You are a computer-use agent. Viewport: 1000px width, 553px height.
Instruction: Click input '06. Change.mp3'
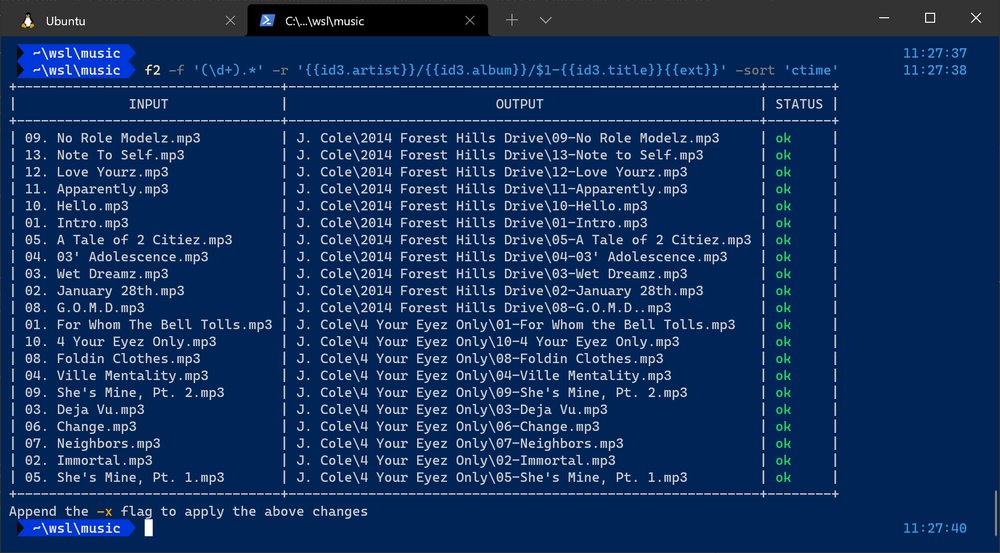click(x=81, y=426)
